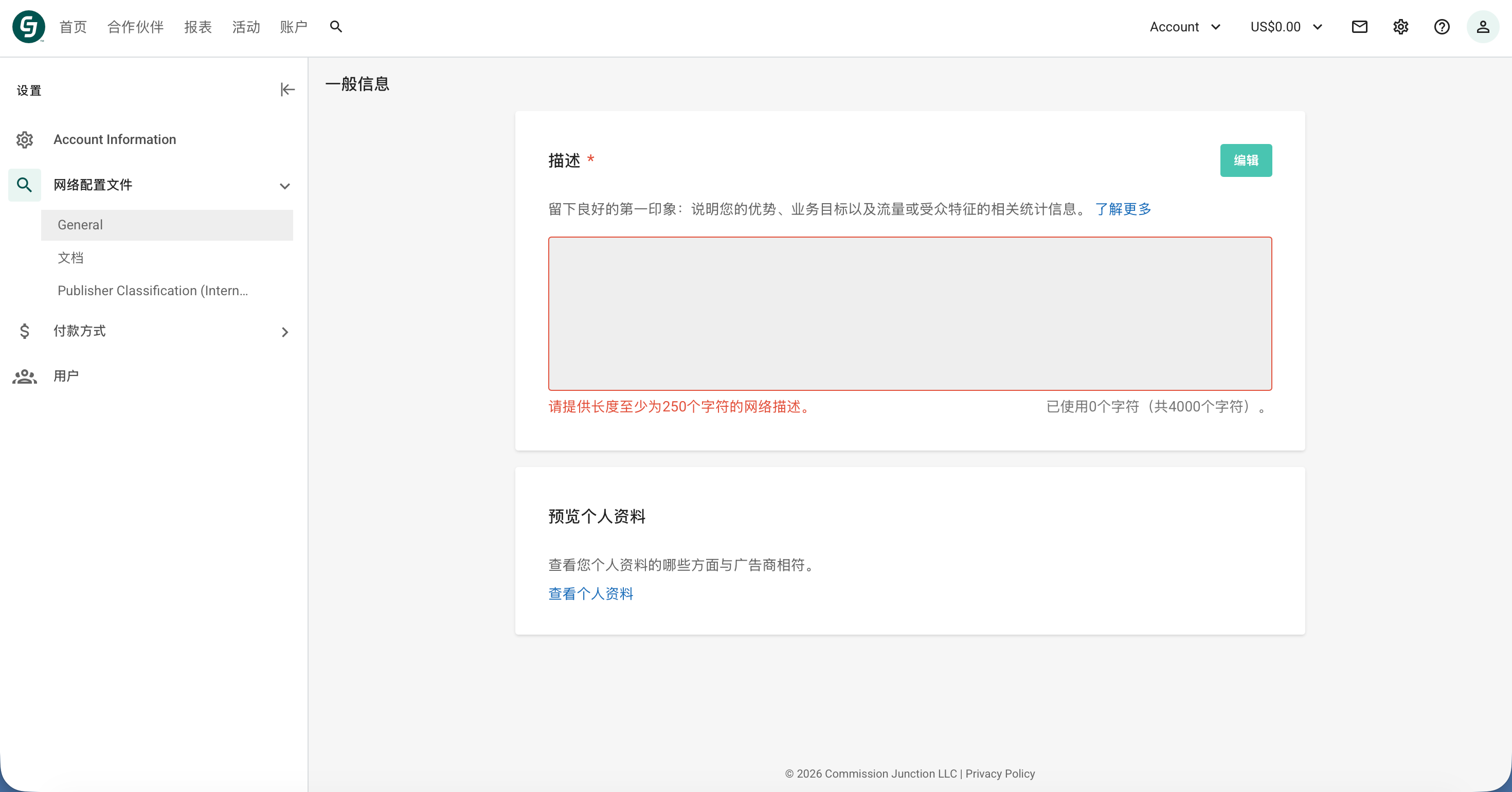
Task: Collapse the 网络配置文件 section chevron
Action: click(285, 186)
